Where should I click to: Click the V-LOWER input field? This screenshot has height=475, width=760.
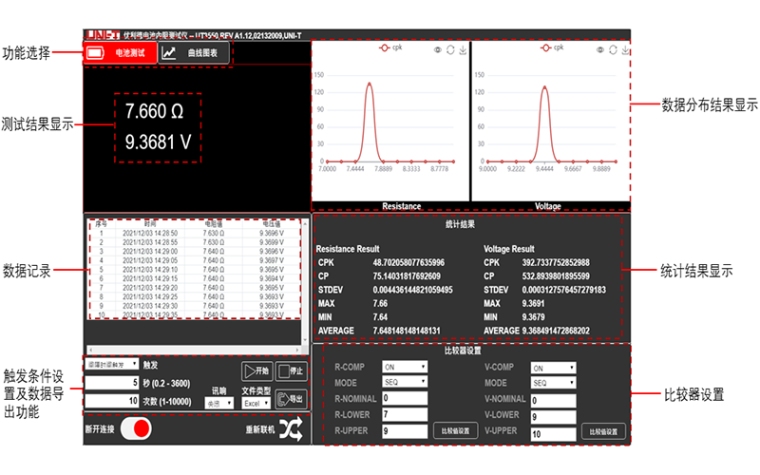[x=554, y=417]
